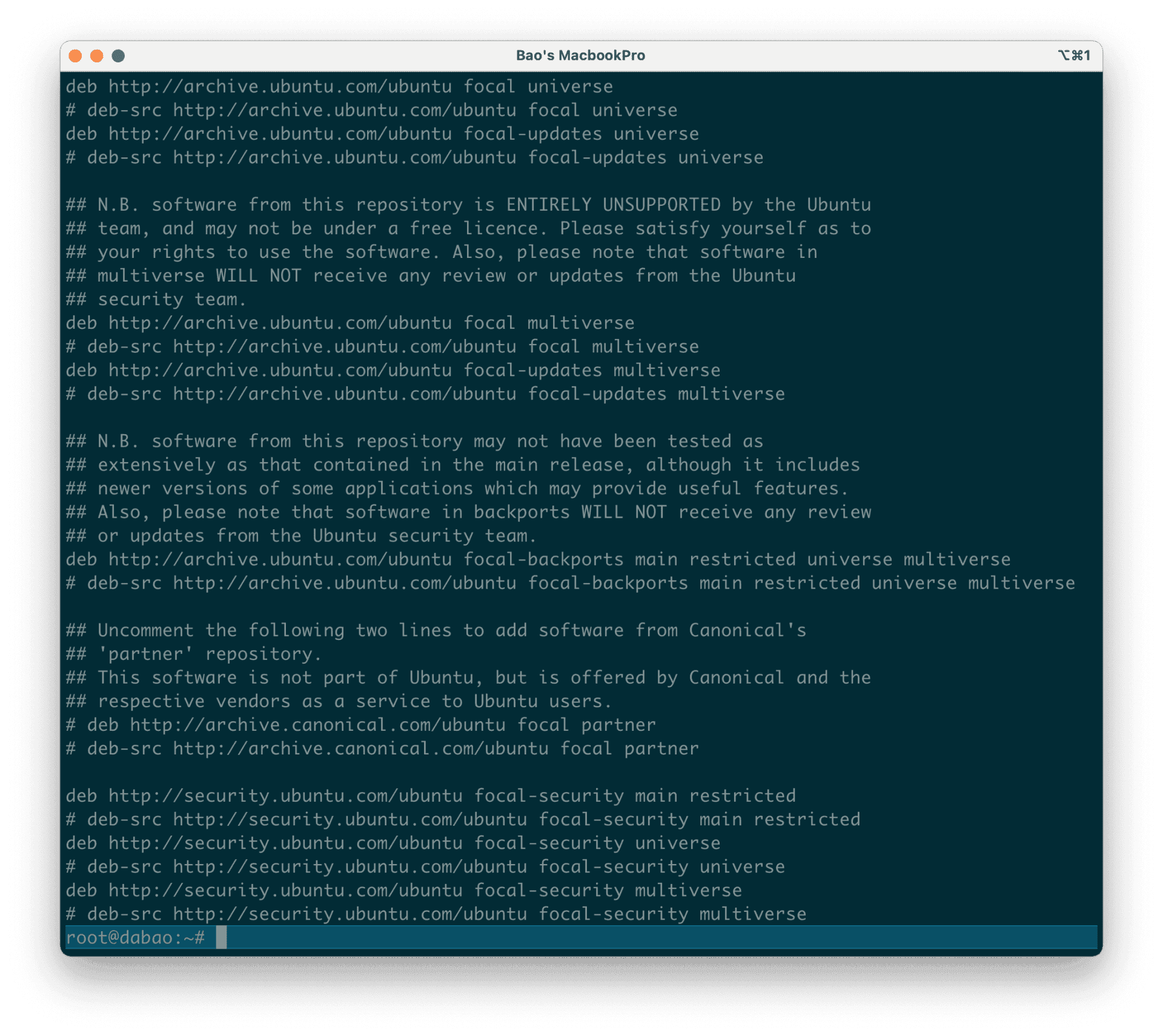Click line 'deb http://archive.ubuntu.com/ubuntu focal universe'

tap(339, 87)
